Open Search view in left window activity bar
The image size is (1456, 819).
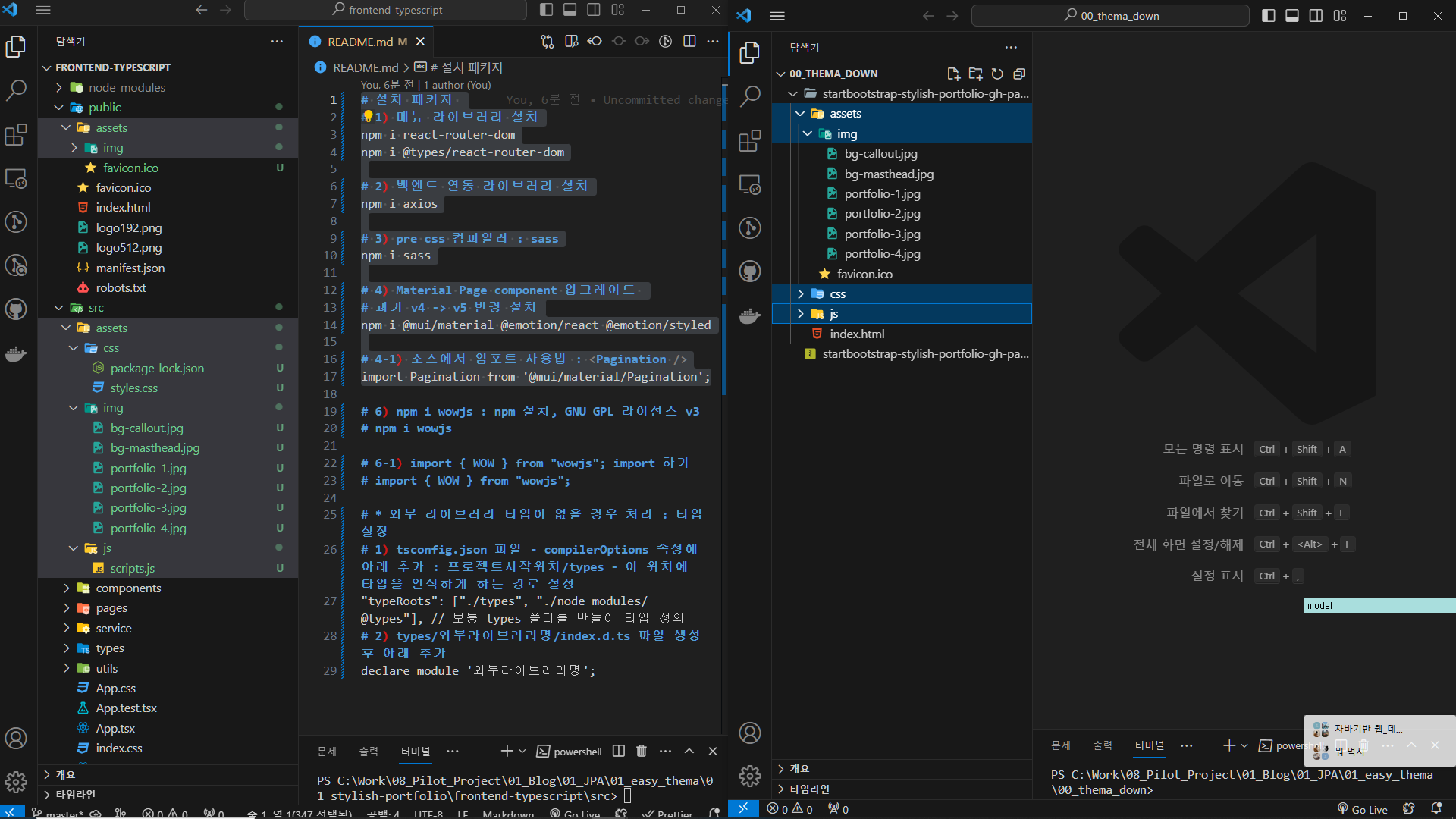tap(16, 90)
